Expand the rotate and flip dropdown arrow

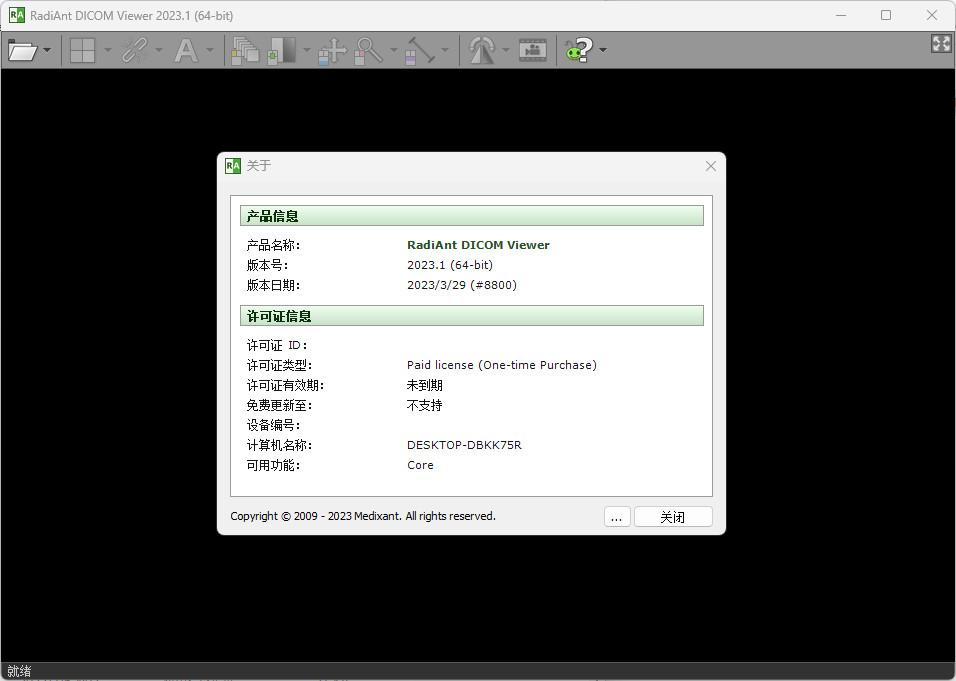505,50
